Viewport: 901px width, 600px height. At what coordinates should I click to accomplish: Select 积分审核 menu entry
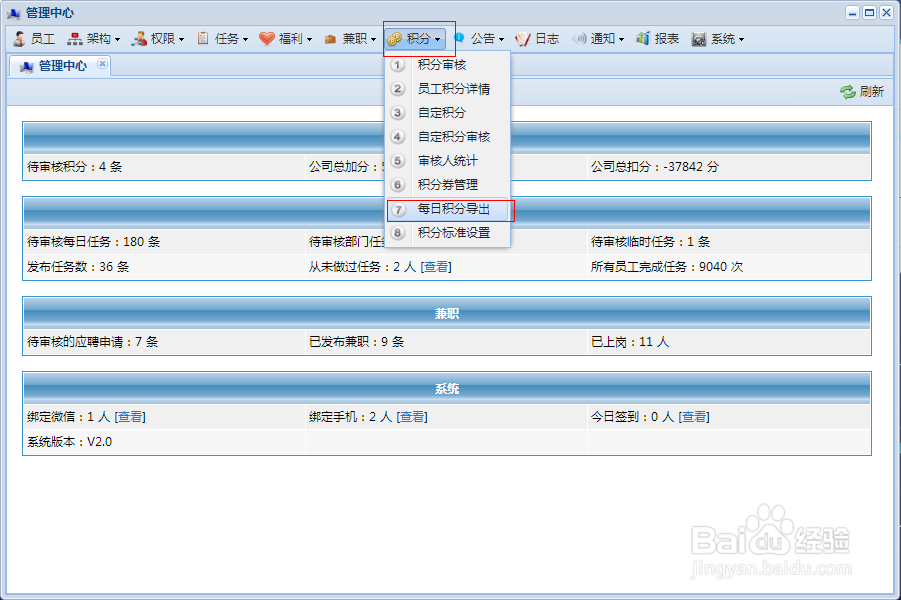click(448, 65)
